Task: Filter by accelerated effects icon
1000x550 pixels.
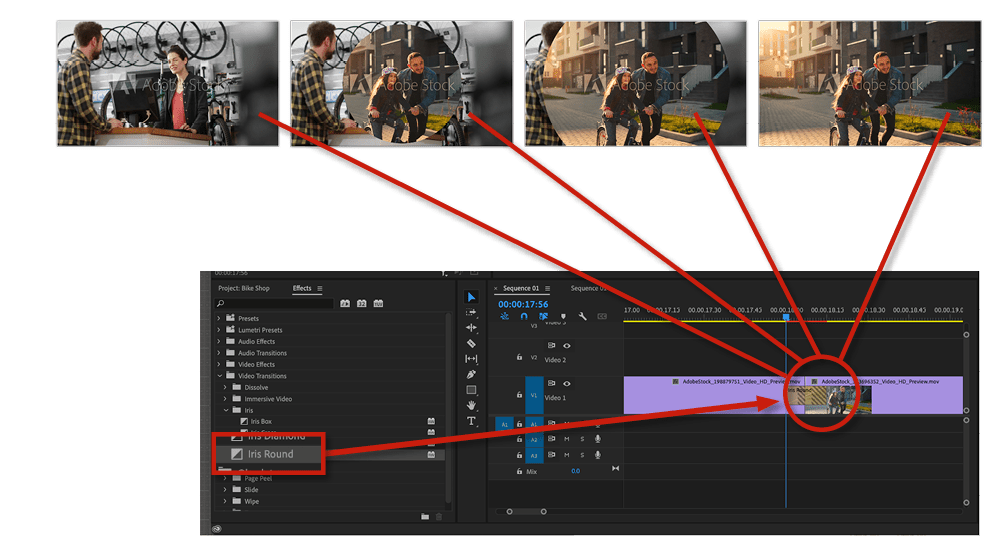Action: point(345,304)
